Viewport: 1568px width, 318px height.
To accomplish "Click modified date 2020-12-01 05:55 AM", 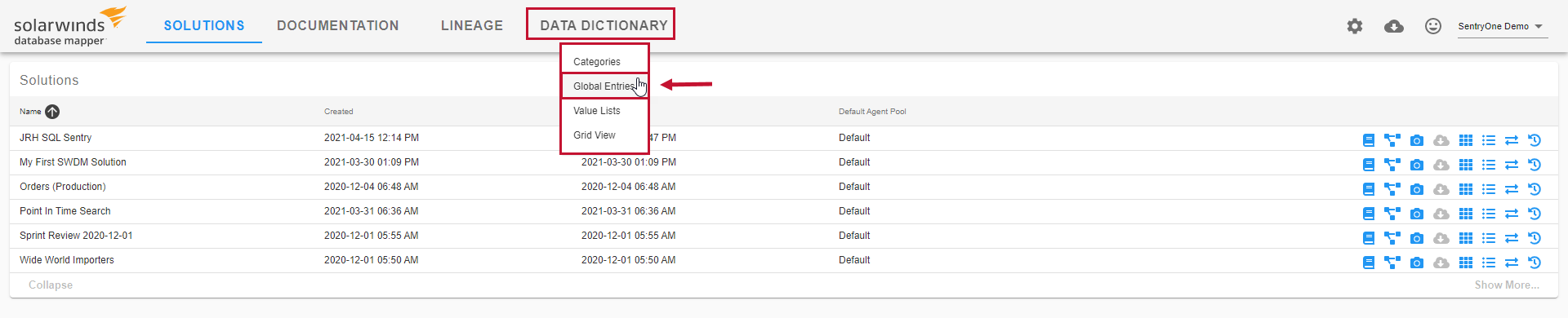I will 629,236.
